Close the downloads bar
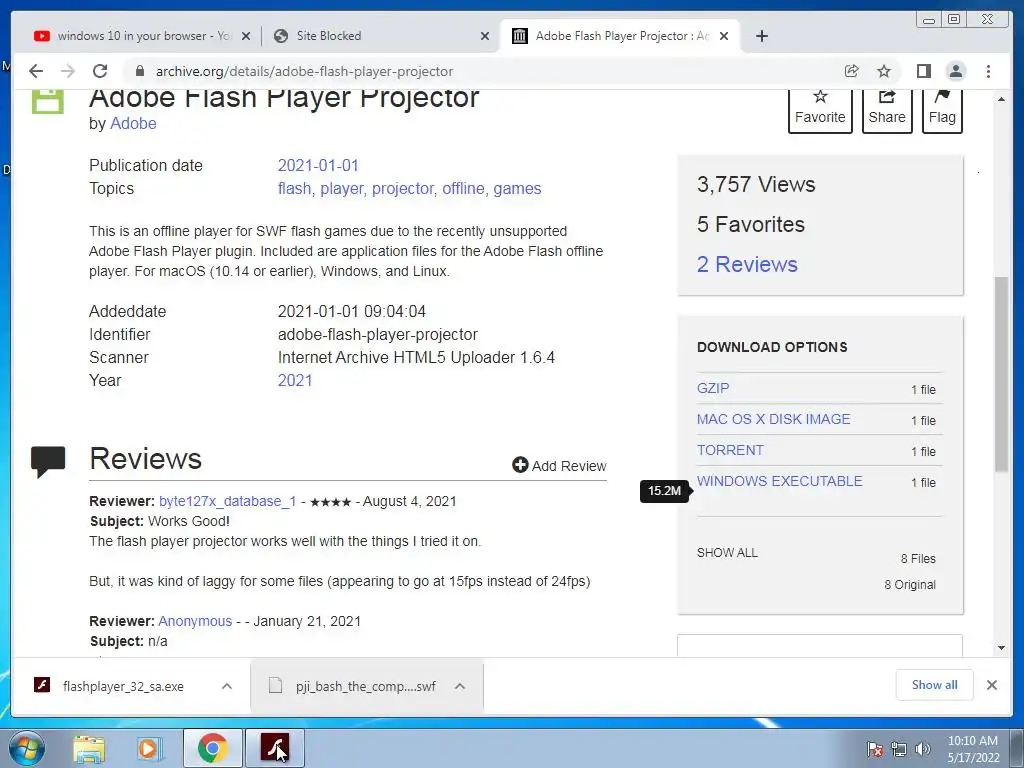 tap(991, 685)
